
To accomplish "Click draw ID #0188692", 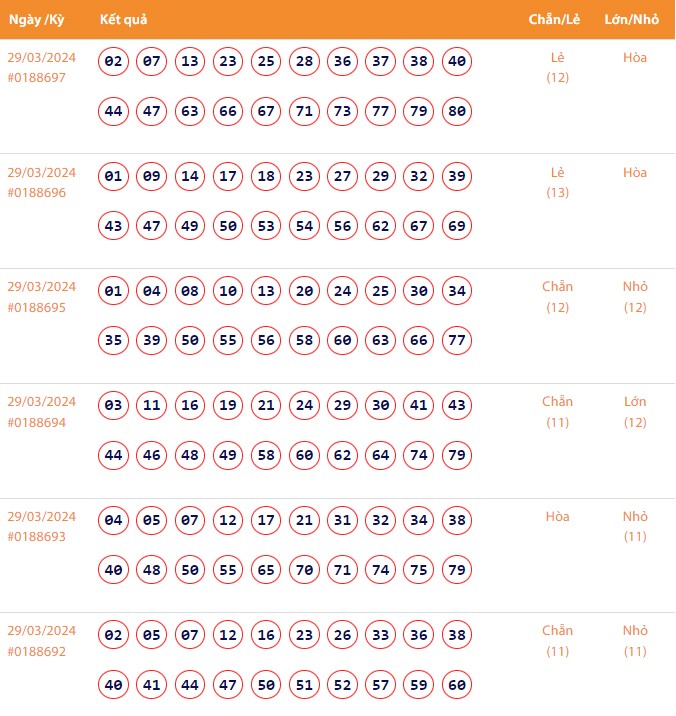I will point(36,651).
